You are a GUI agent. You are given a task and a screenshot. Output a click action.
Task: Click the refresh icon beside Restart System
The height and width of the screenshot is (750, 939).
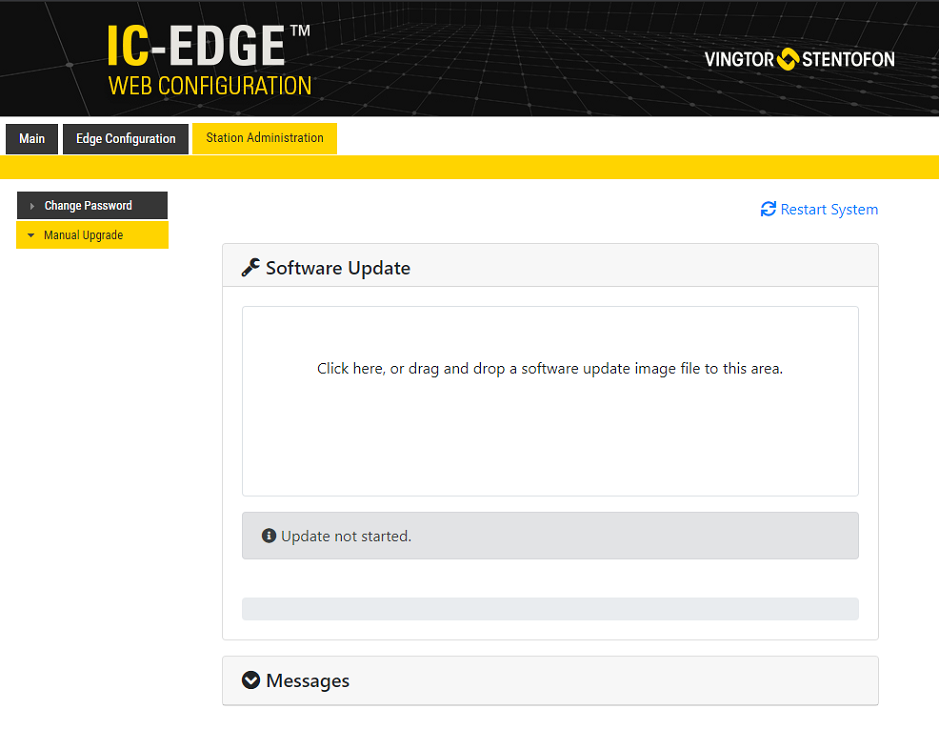768,209
